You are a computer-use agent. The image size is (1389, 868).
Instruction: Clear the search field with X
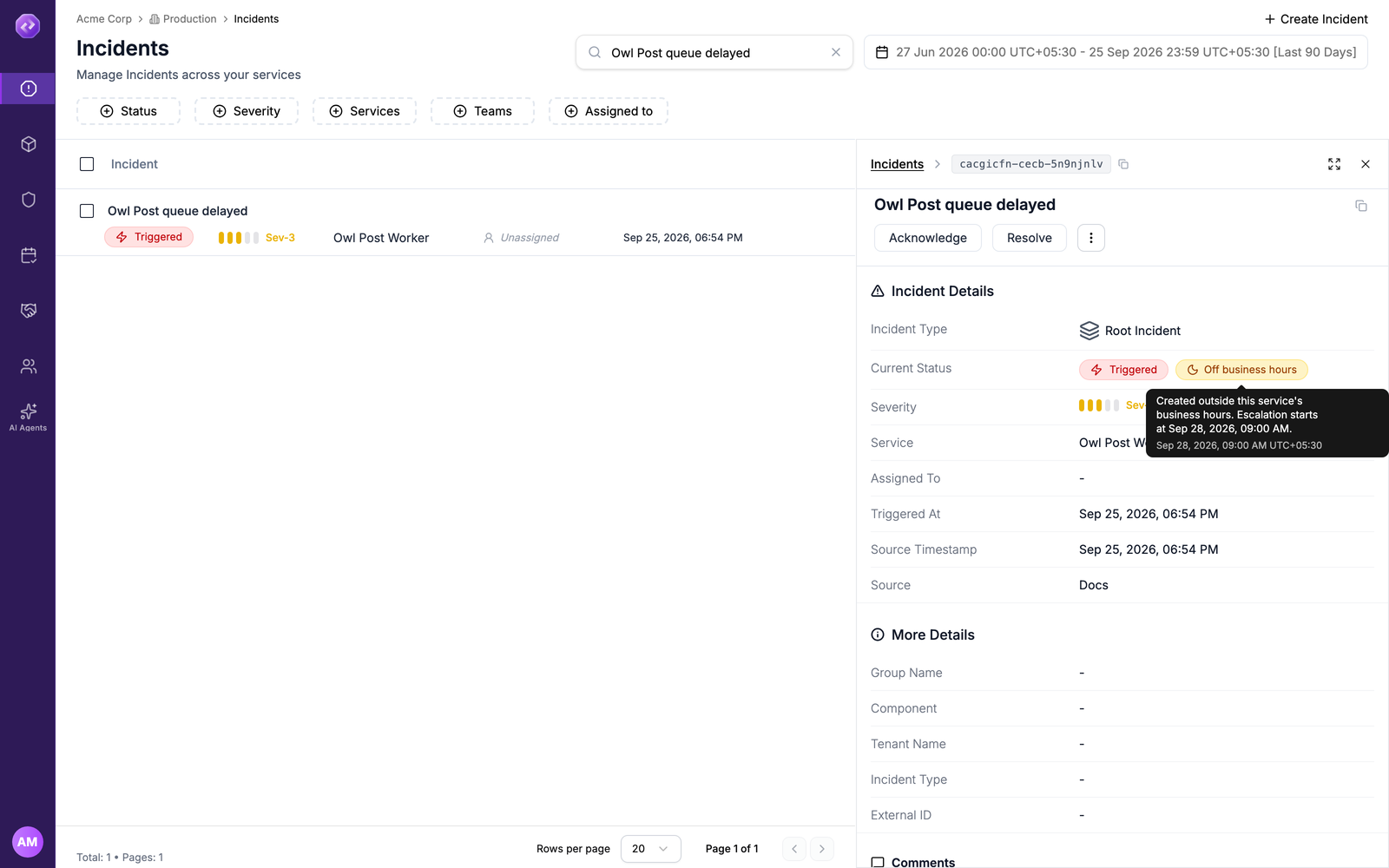click(836, 52)
